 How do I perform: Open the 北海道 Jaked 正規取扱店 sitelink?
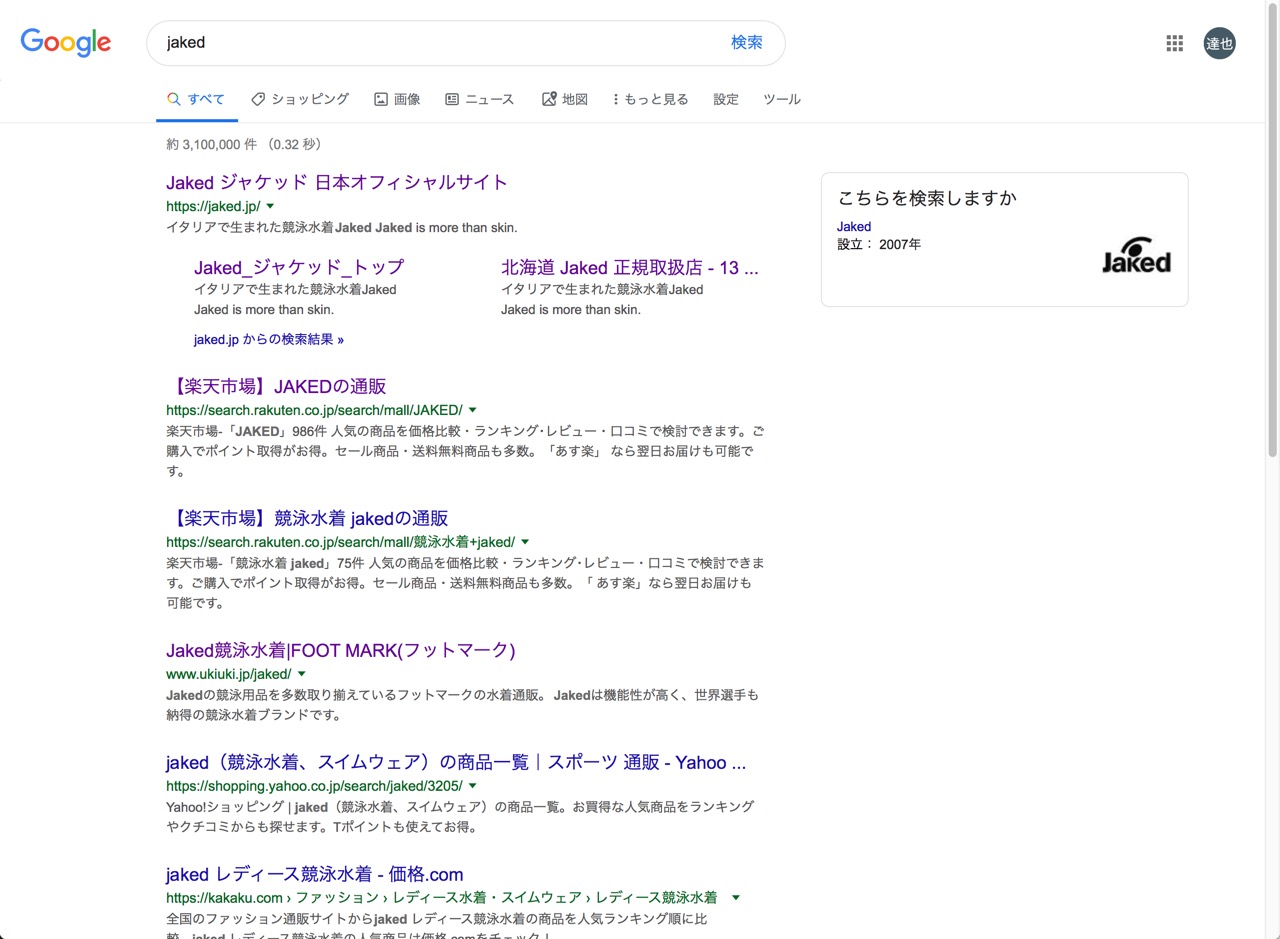pos(630,267)
